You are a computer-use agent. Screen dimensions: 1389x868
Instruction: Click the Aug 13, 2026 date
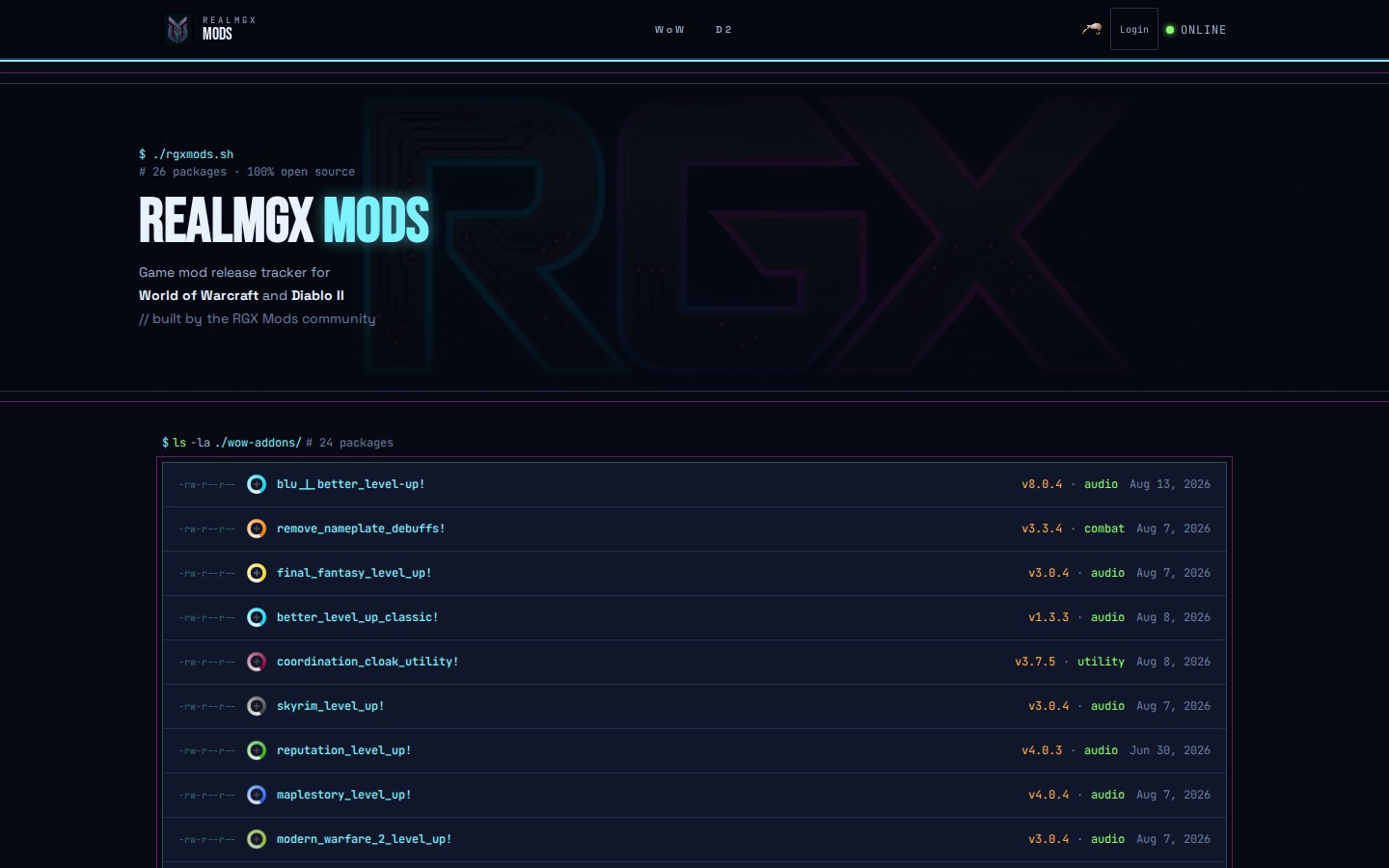(x=1170, y=484)
